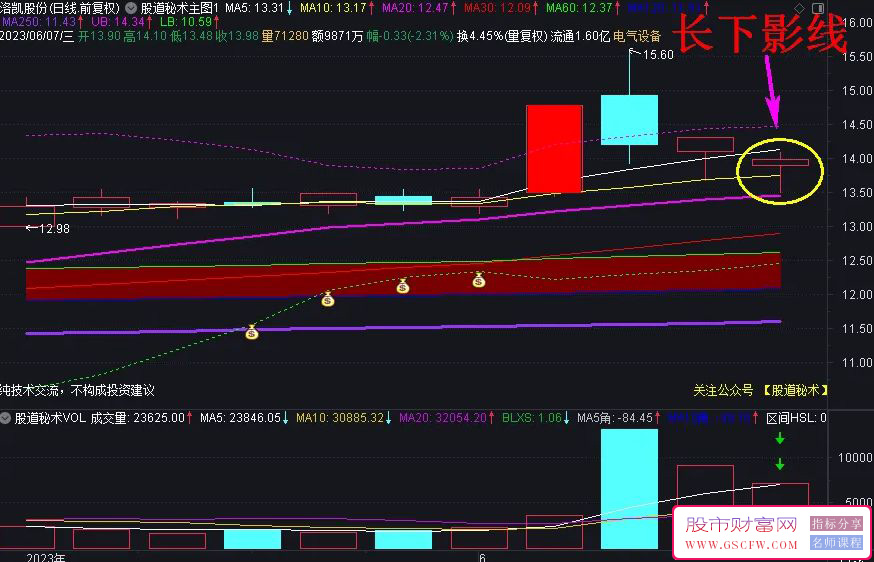874x562 pixels.
Task: Select the cyan candlestick with 15.60 high
Action: pyautogui.click(x=629, y=120)
